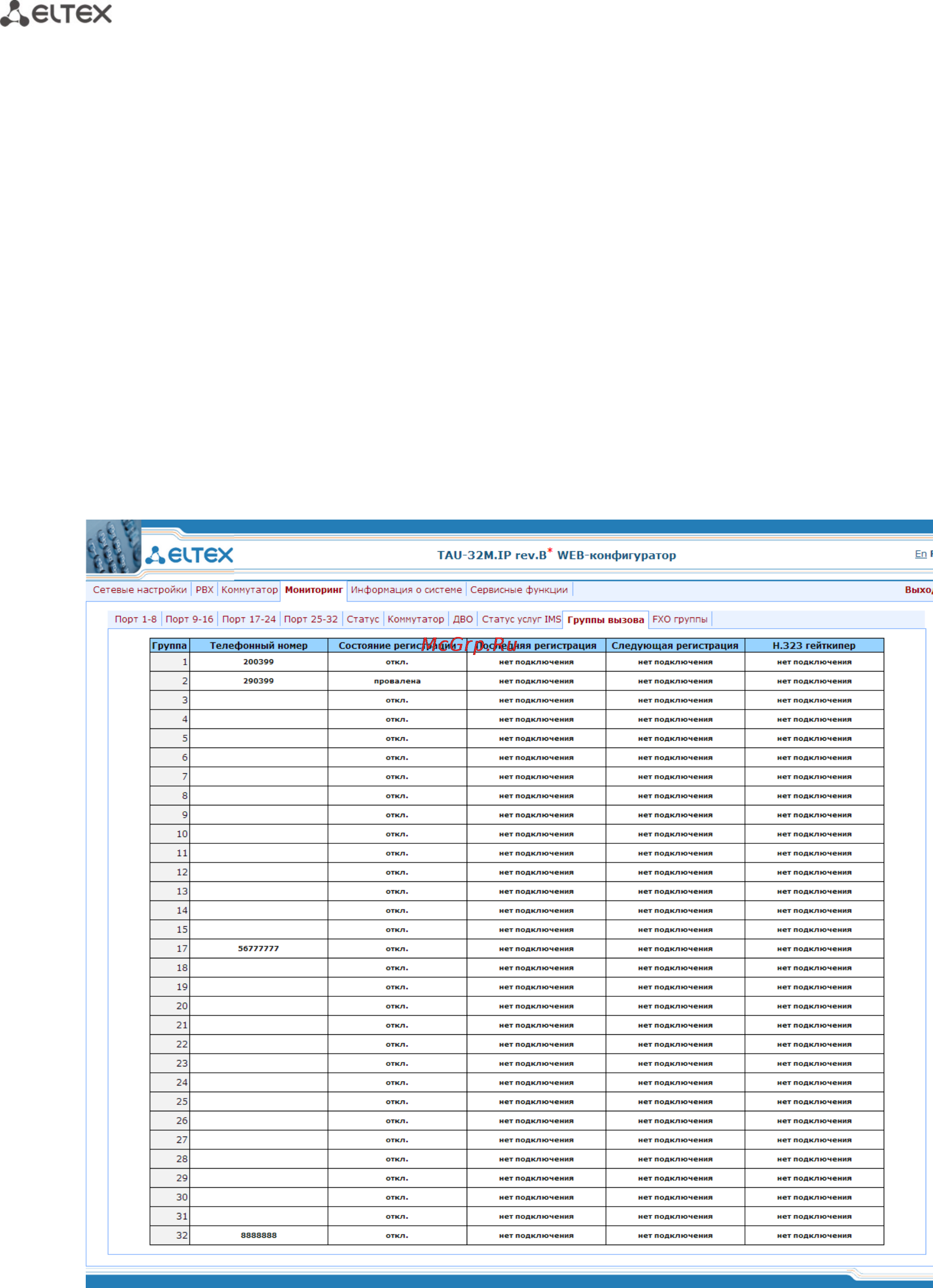Click the ELTEX logo in the configurator header
The image size is (933, 1288).
tap(189, 555)
